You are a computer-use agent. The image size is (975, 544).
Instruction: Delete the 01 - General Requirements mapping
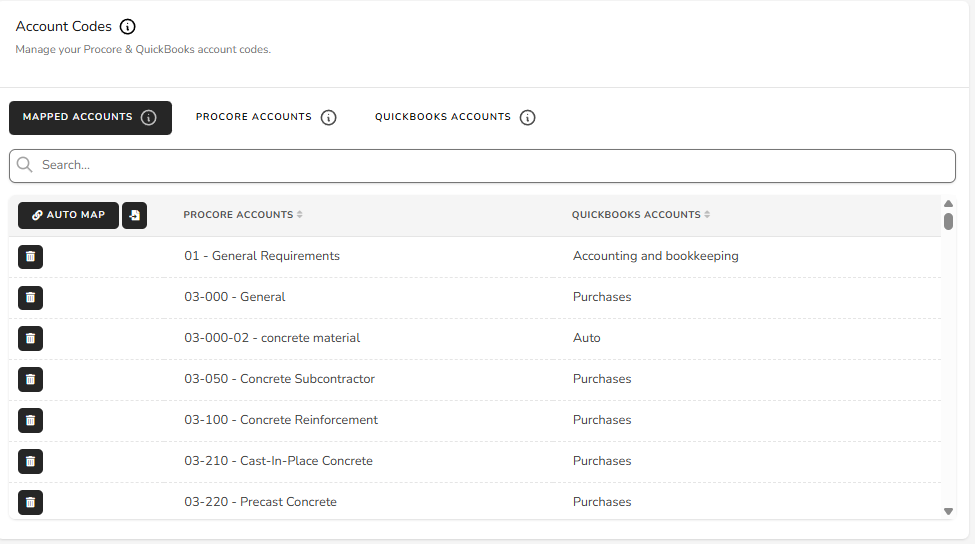[x=30, y=257]
